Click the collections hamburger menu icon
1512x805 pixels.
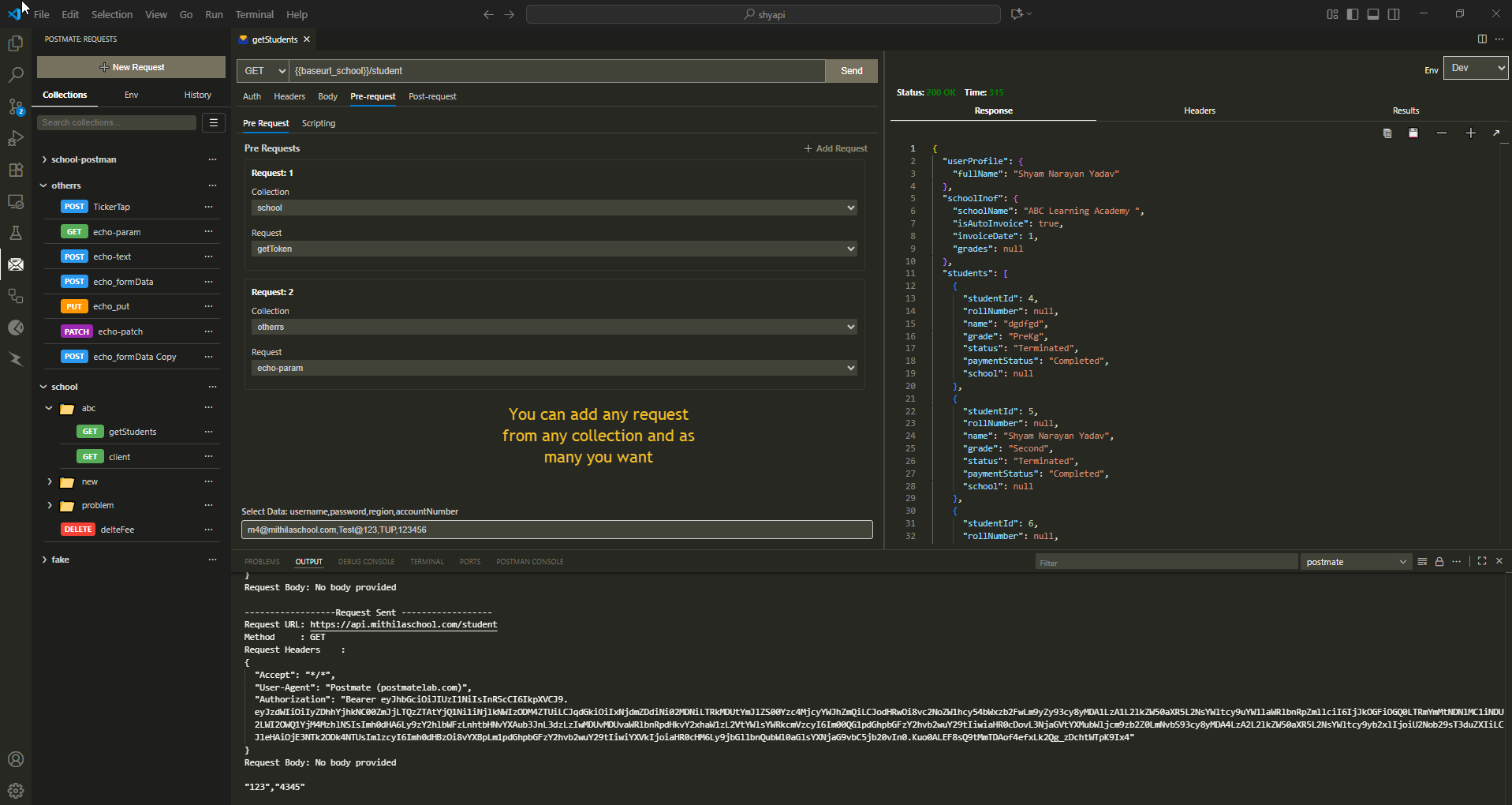[x=213, y=122]
